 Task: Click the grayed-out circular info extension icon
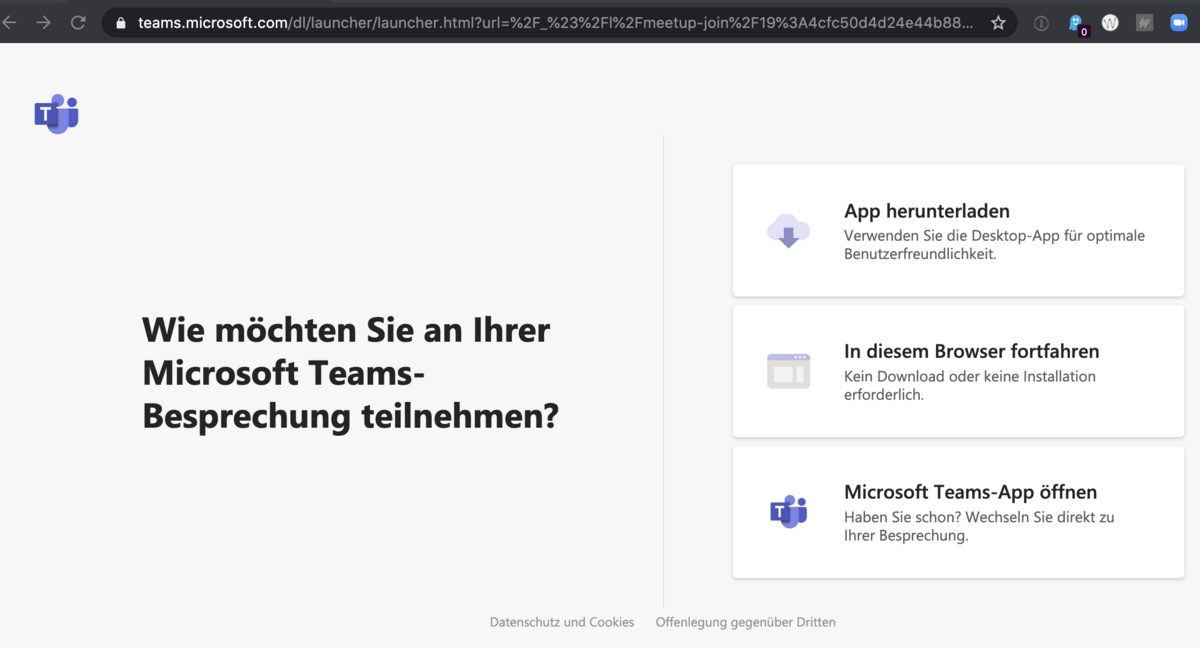coord(1041,23)
